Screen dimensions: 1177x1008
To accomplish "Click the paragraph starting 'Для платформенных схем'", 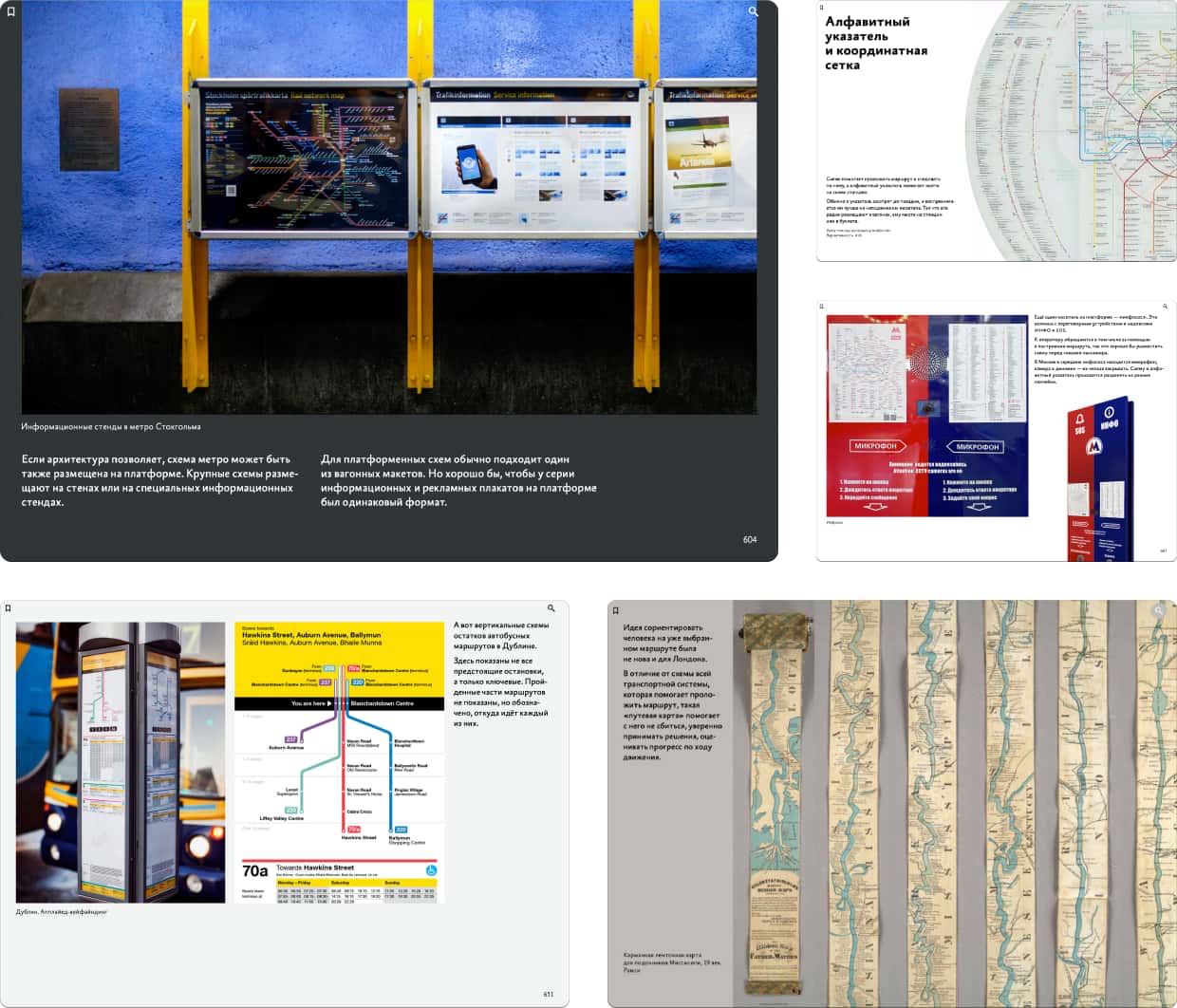I will (x=458, y=480).
